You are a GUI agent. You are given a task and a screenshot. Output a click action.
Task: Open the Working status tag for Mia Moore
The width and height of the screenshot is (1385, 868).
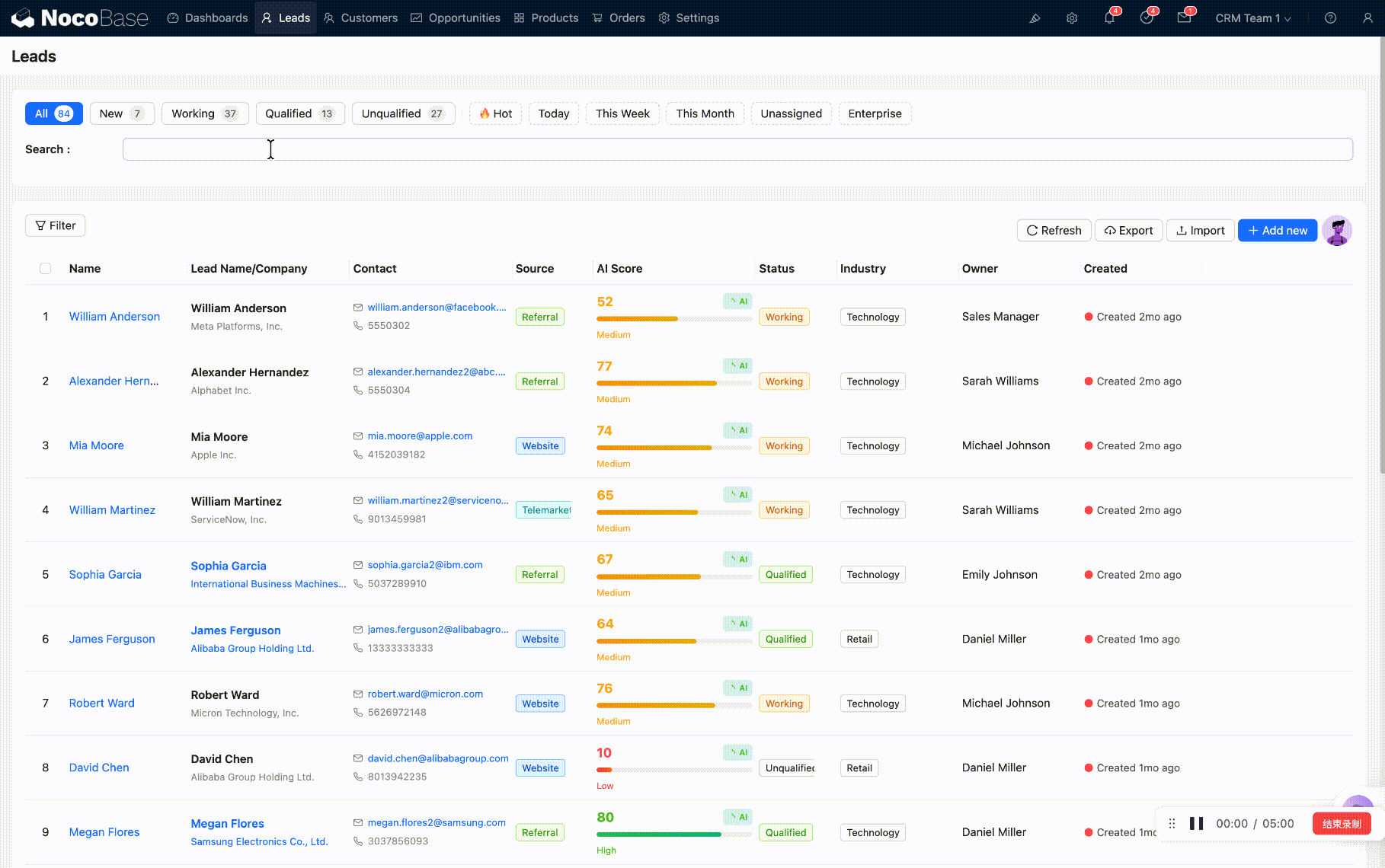coord(784,446)
